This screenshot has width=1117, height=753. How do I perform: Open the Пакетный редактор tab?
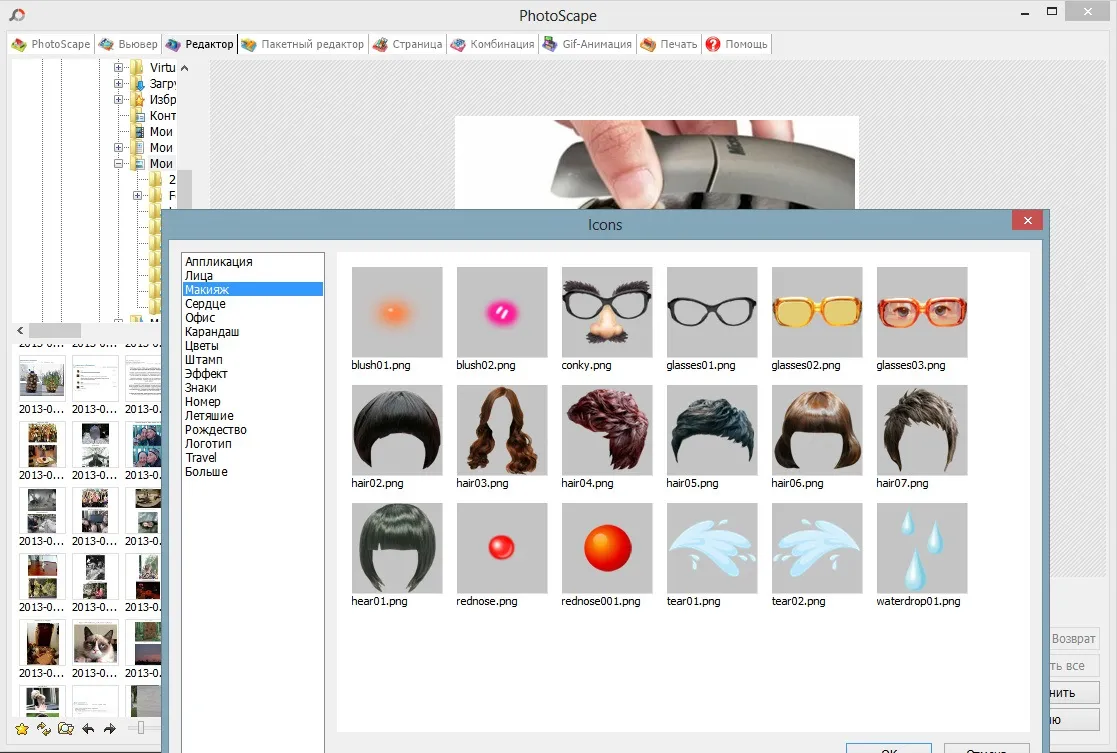click(303, 45)
